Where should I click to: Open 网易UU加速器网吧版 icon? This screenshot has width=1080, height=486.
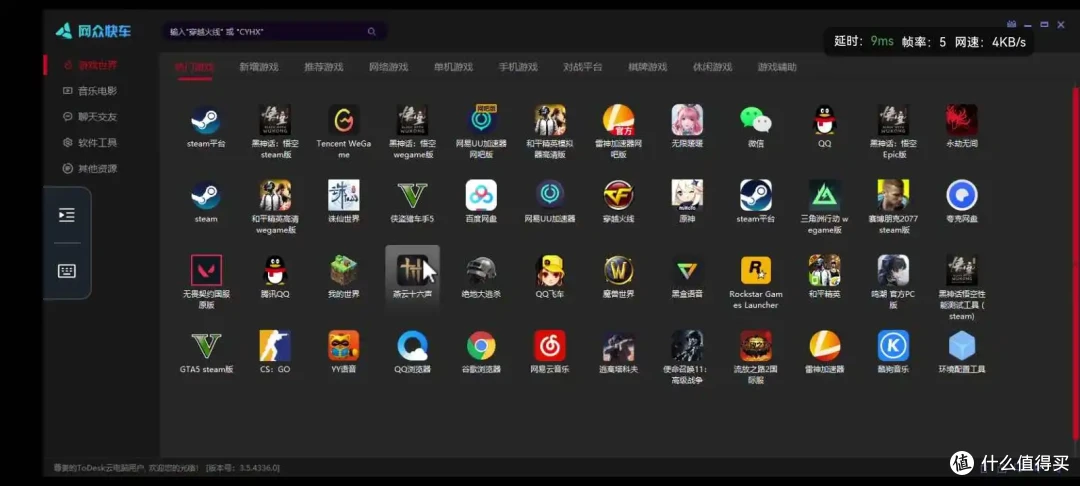[481, 120]
